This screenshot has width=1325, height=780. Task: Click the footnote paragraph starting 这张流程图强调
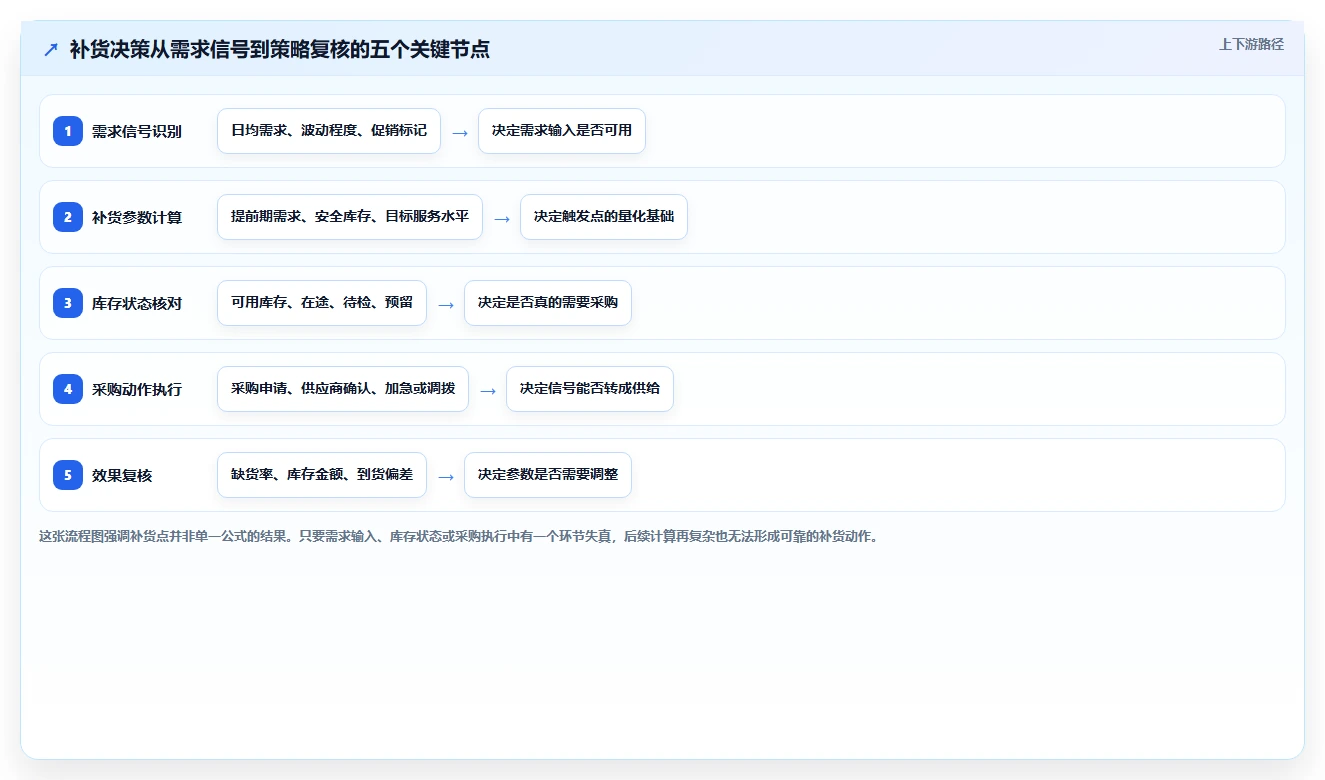coord(458,536)
